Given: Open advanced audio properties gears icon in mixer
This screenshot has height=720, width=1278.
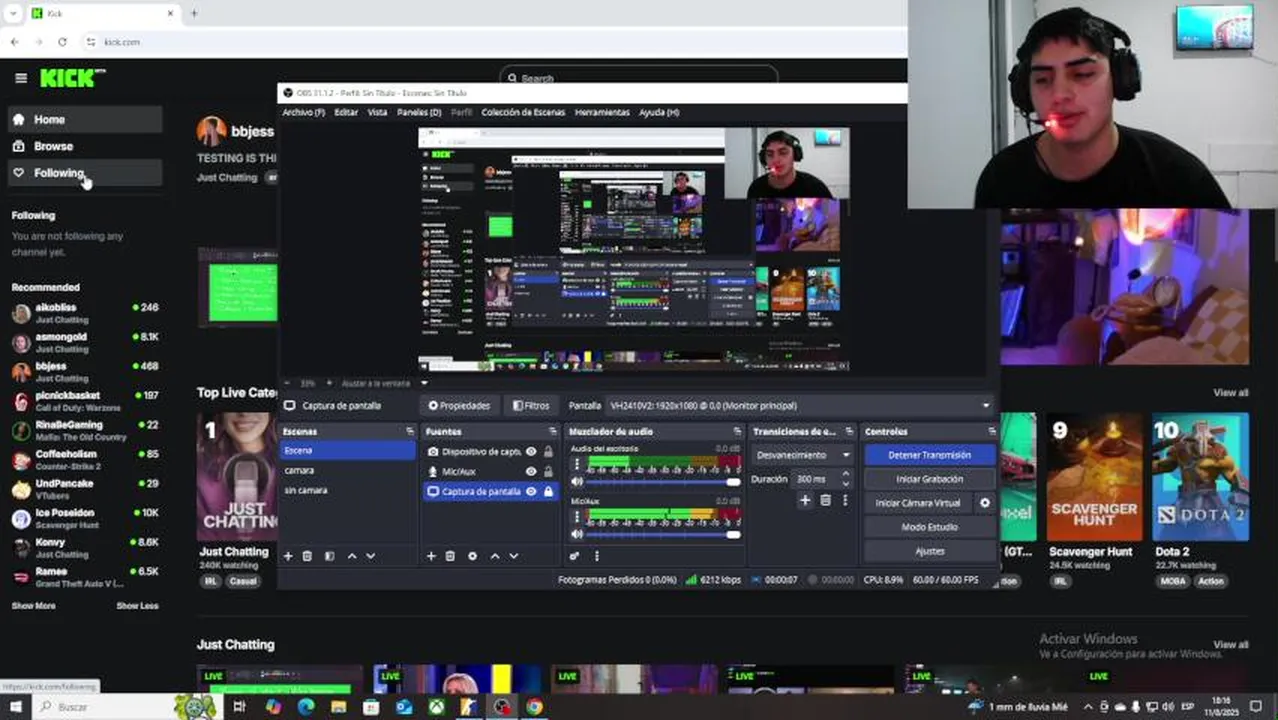Looking at the screenshot, I should pos(575,556).
